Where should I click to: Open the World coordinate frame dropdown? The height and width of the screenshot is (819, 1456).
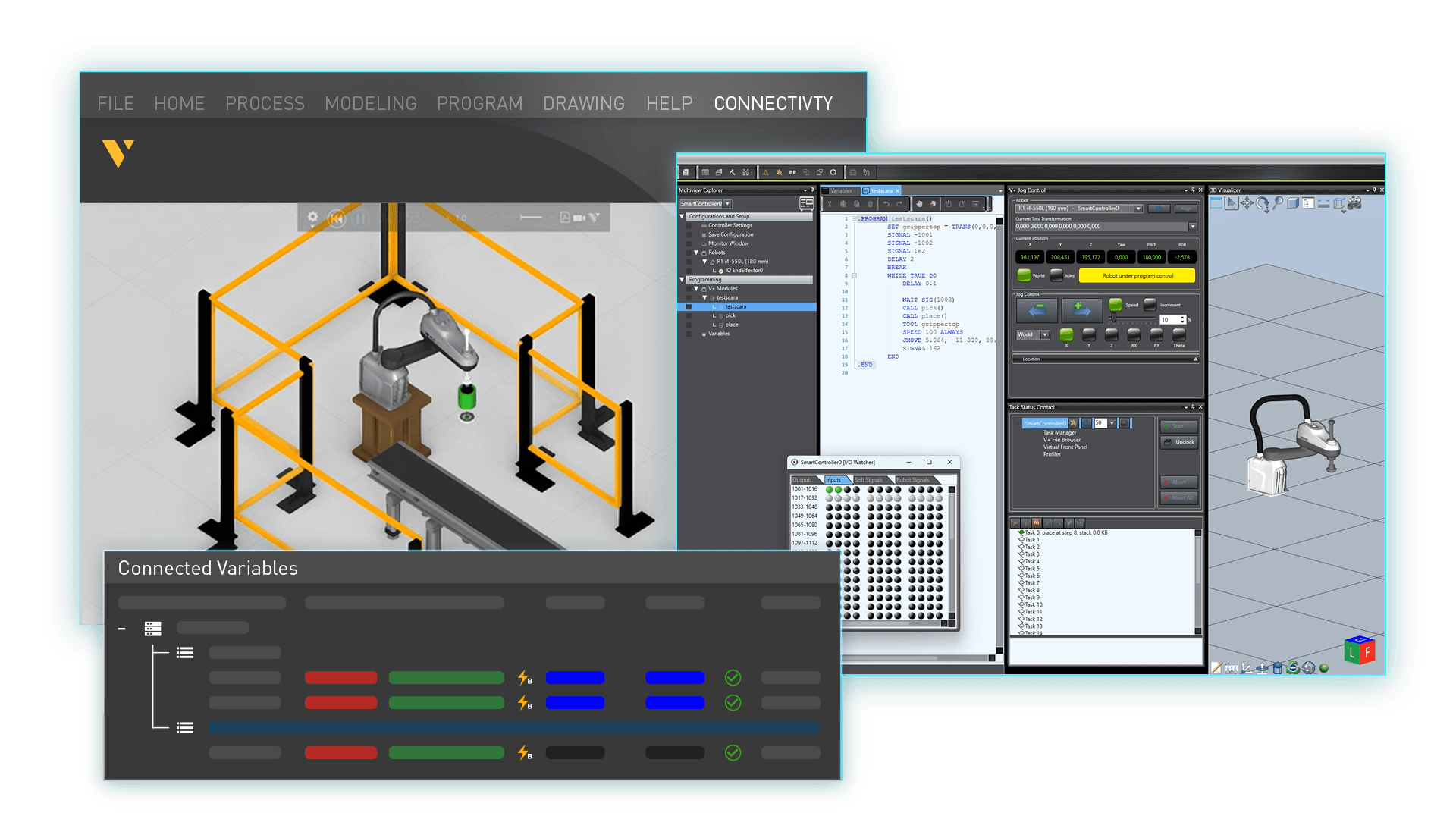[1044, 335]
